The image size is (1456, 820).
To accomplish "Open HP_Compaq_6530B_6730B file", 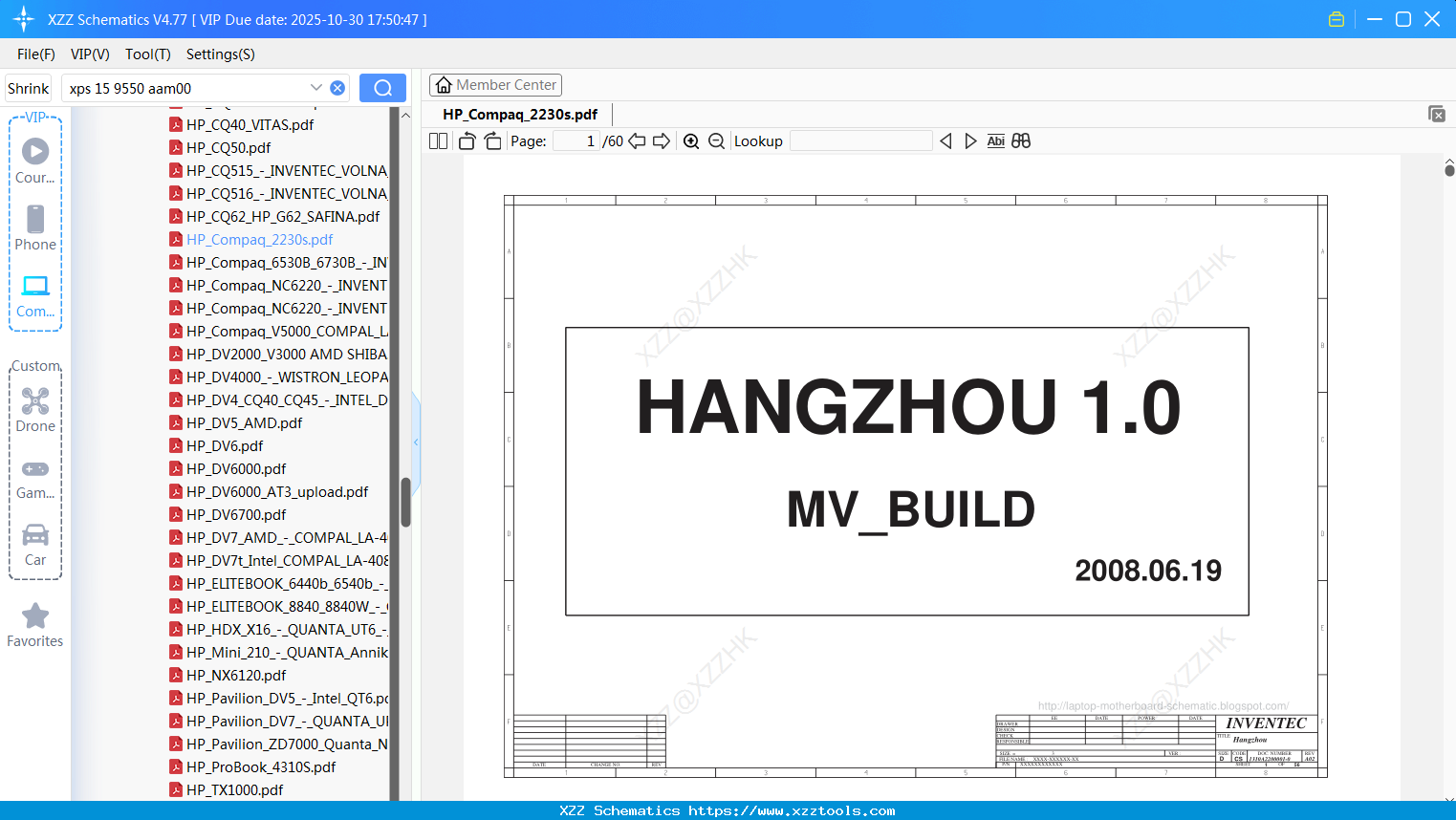I will [278, 262].
